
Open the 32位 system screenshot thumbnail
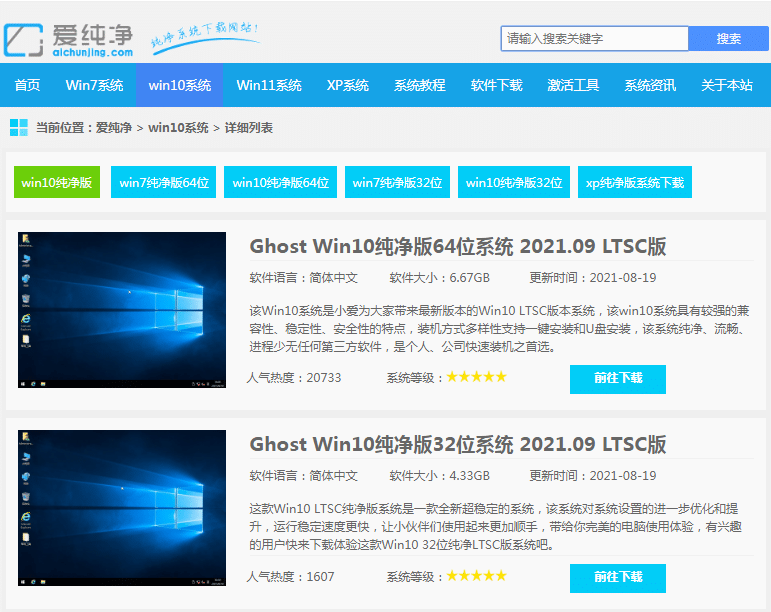pyautogui.click(x=122, y=508)
